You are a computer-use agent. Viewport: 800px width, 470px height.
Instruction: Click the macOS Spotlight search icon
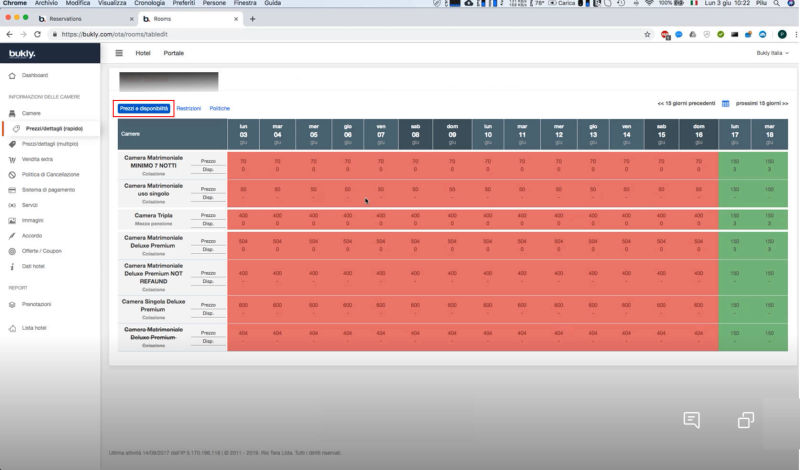pyautogui.click(x=776, y=3)
